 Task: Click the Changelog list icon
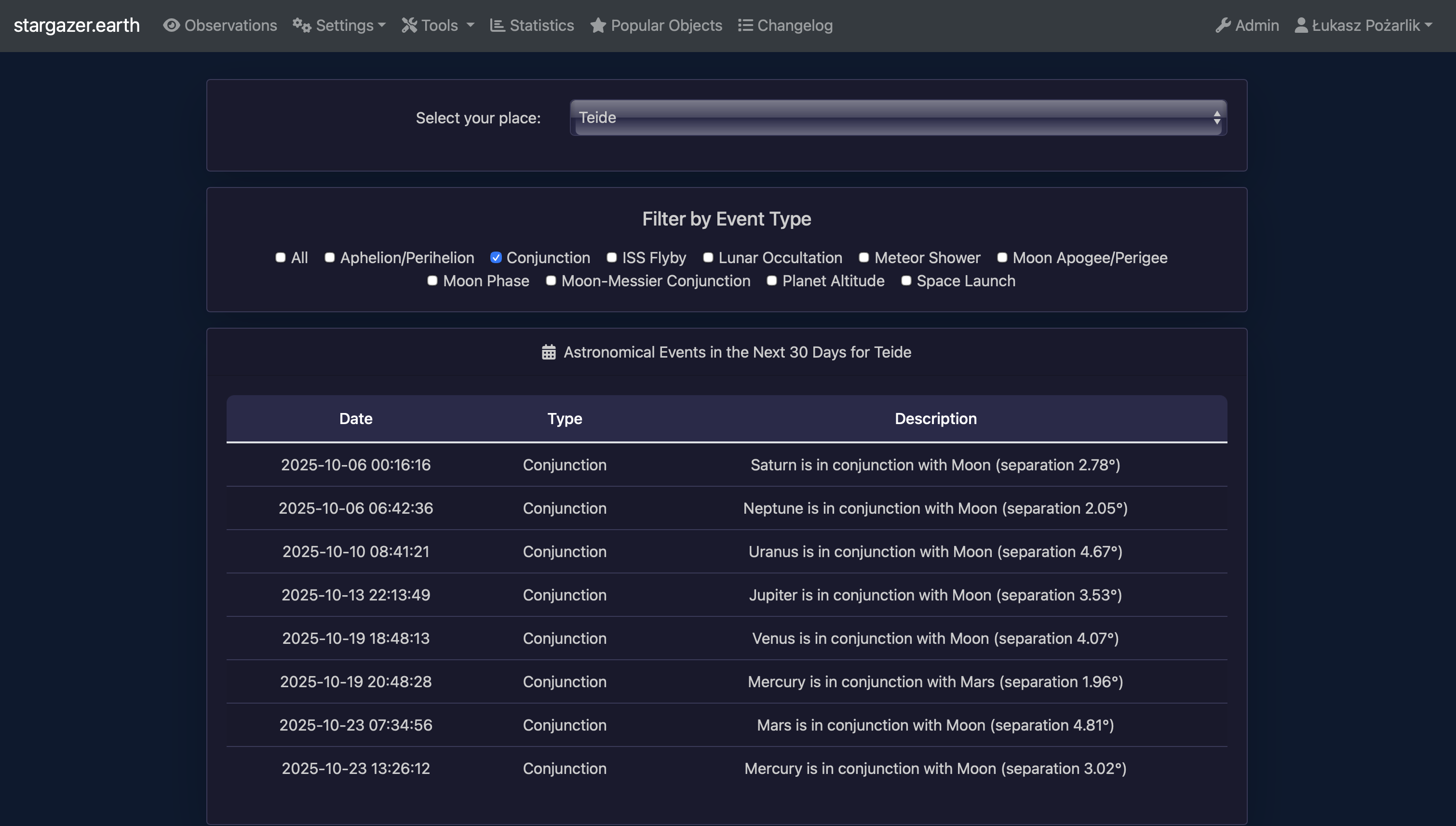pos(745,26)
